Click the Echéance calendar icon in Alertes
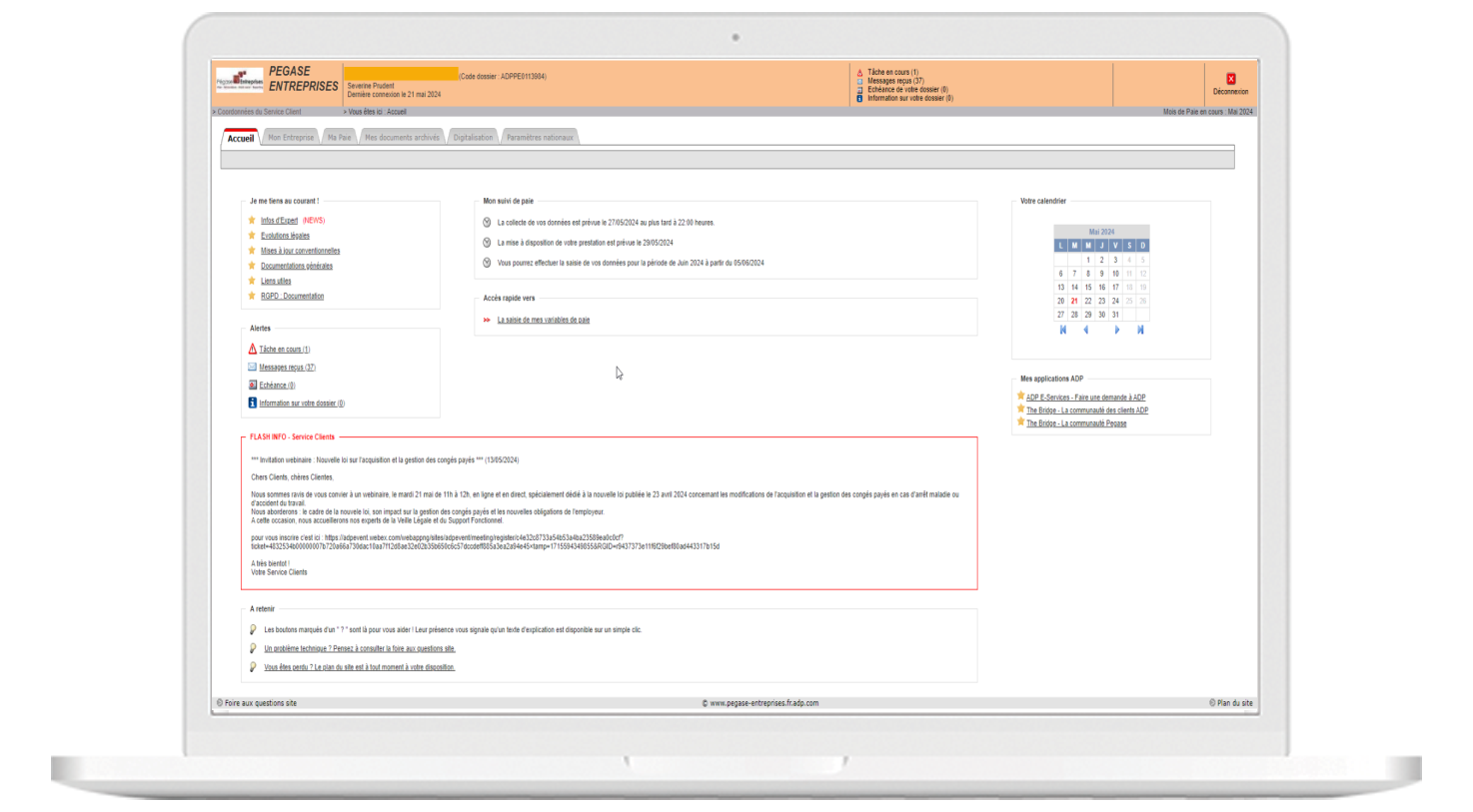 [252, 385]
